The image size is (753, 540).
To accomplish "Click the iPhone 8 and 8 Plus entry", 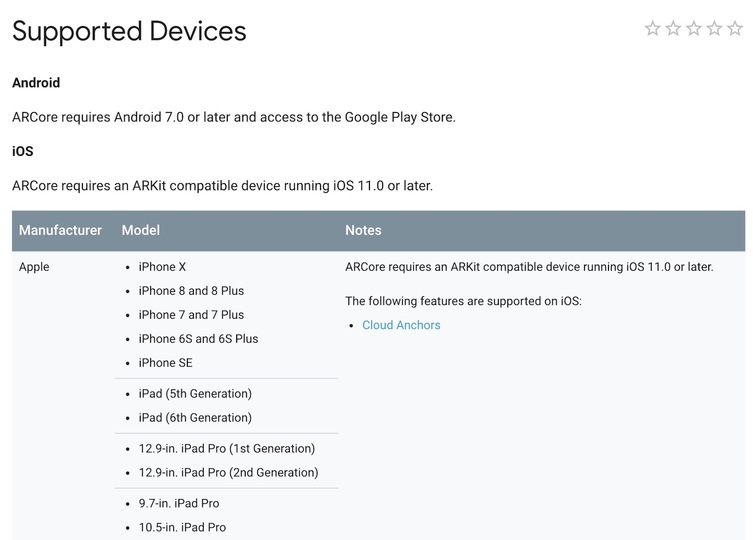I will click(x=191, y=291).
